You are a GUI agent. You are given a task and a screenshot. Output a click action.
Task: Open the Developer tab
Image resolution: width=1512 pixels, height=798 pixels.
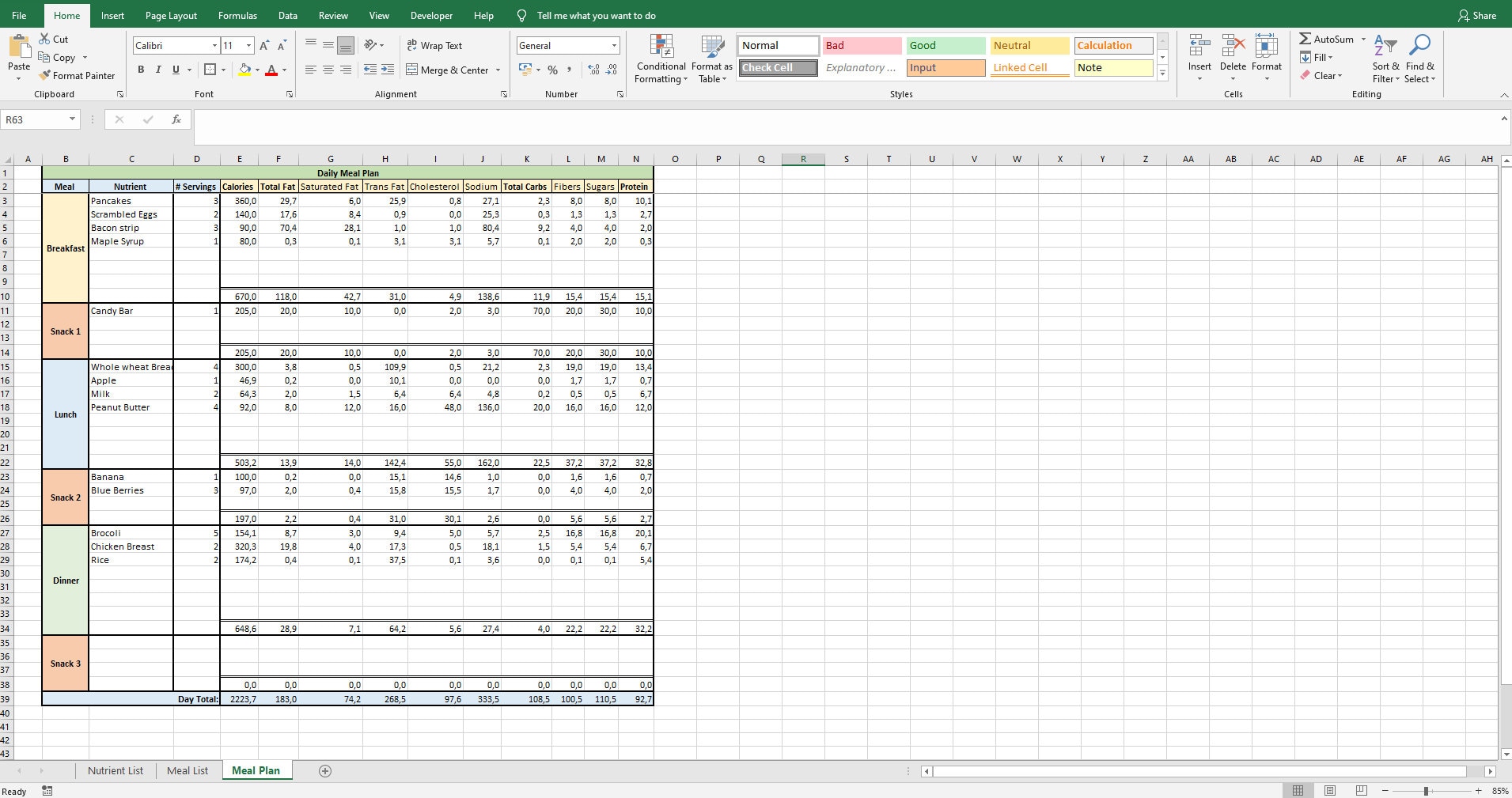(431, 15)
